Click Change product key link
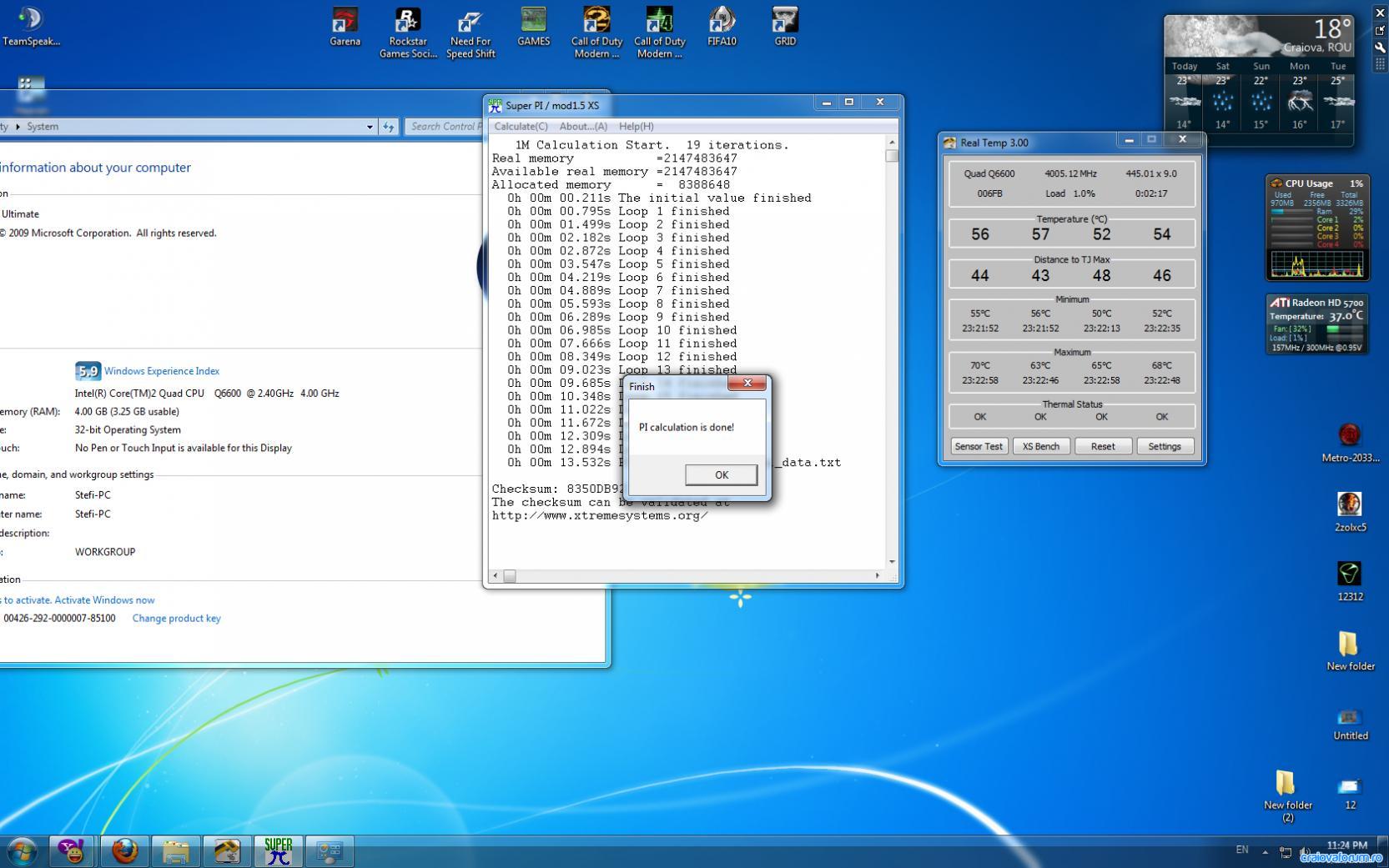Screen dimensions: 1389x868 [177, 618]
